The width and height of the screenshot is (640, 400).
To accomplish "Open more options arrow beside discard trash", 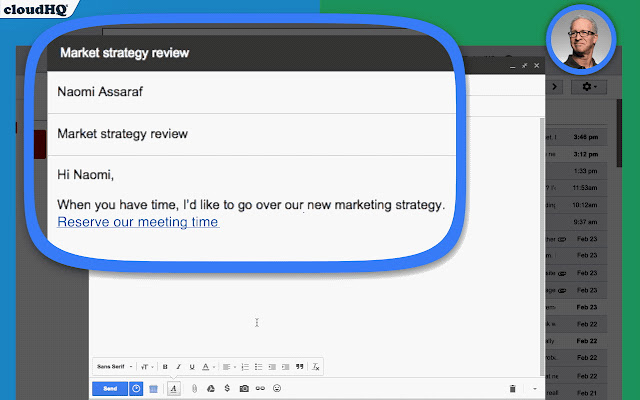I will coord(535,389).
